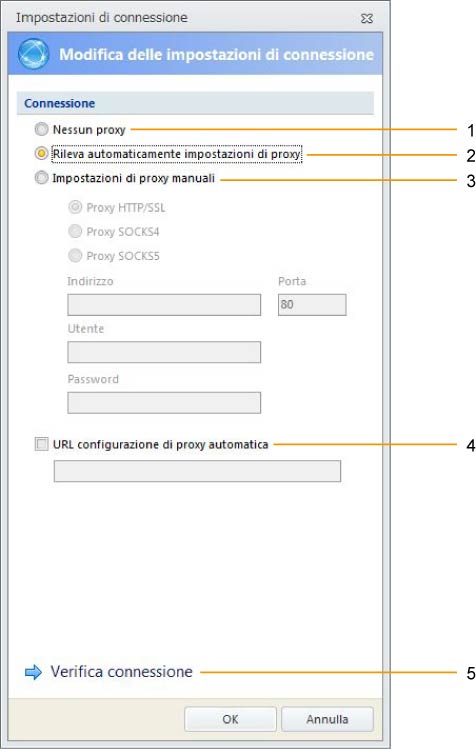Click the blue arrow beside Verifica connessione
Screen dimensions: 476x749
click(33, 672)
